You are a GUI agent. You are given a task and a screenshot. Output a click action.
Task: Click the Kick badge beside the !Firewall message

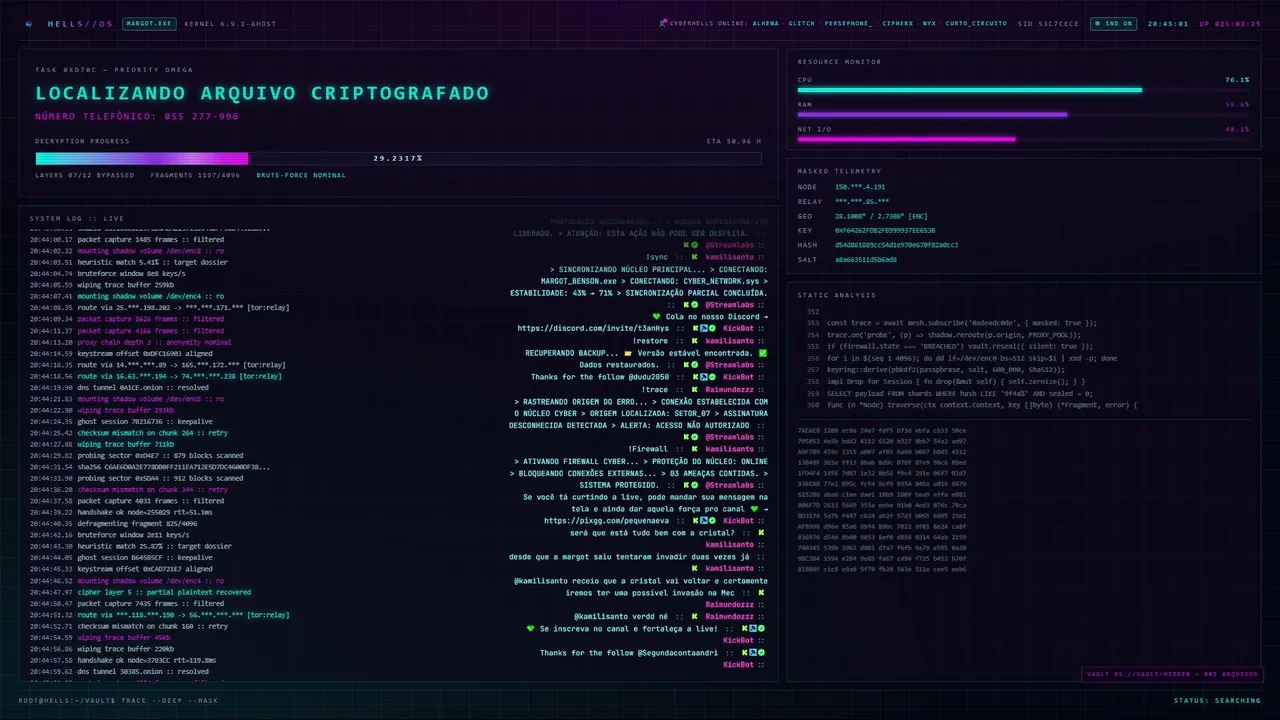pos(694,449)
